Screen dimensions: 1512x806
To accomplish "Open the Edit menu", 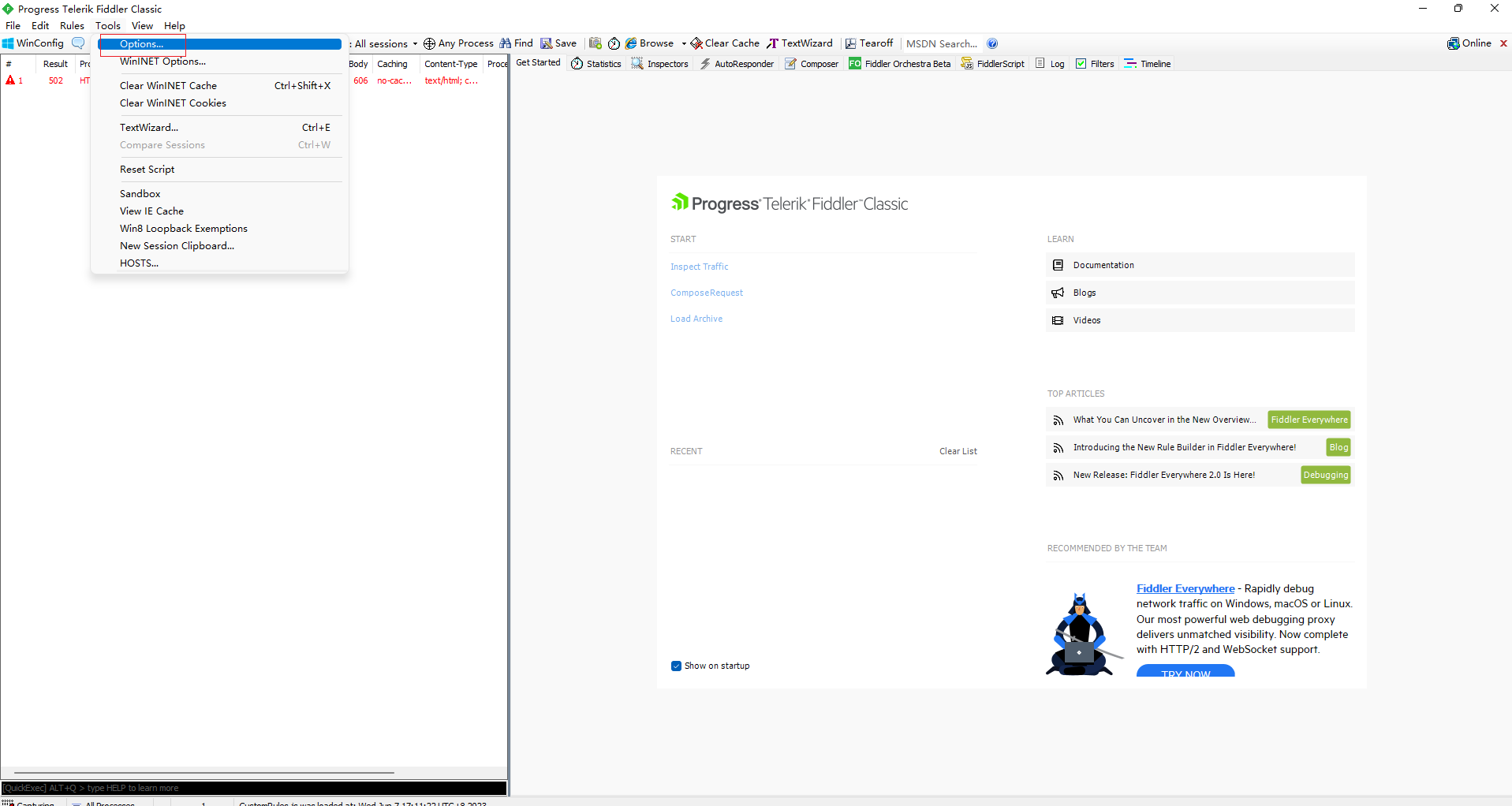I will click(x=40, y=25).
